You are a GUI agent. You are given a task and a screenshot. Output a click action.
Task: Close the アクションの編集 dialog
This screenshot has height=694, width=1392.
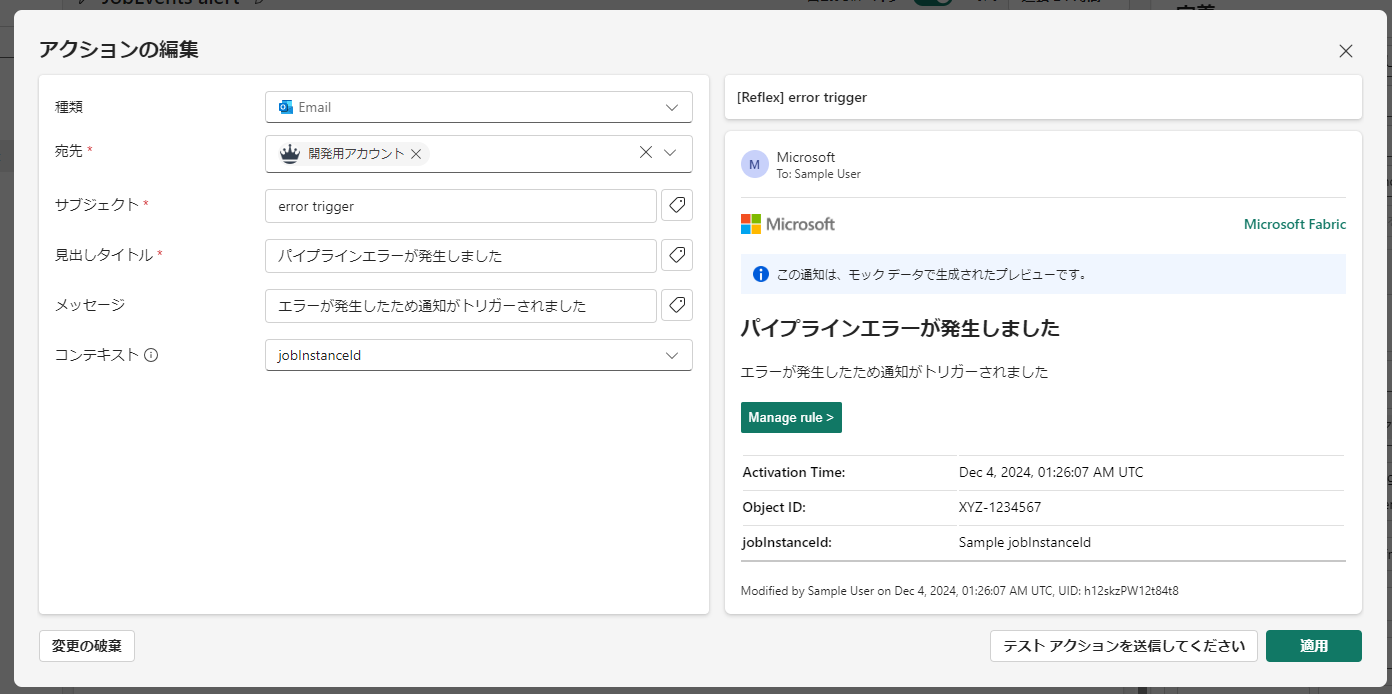[1346, 51]
